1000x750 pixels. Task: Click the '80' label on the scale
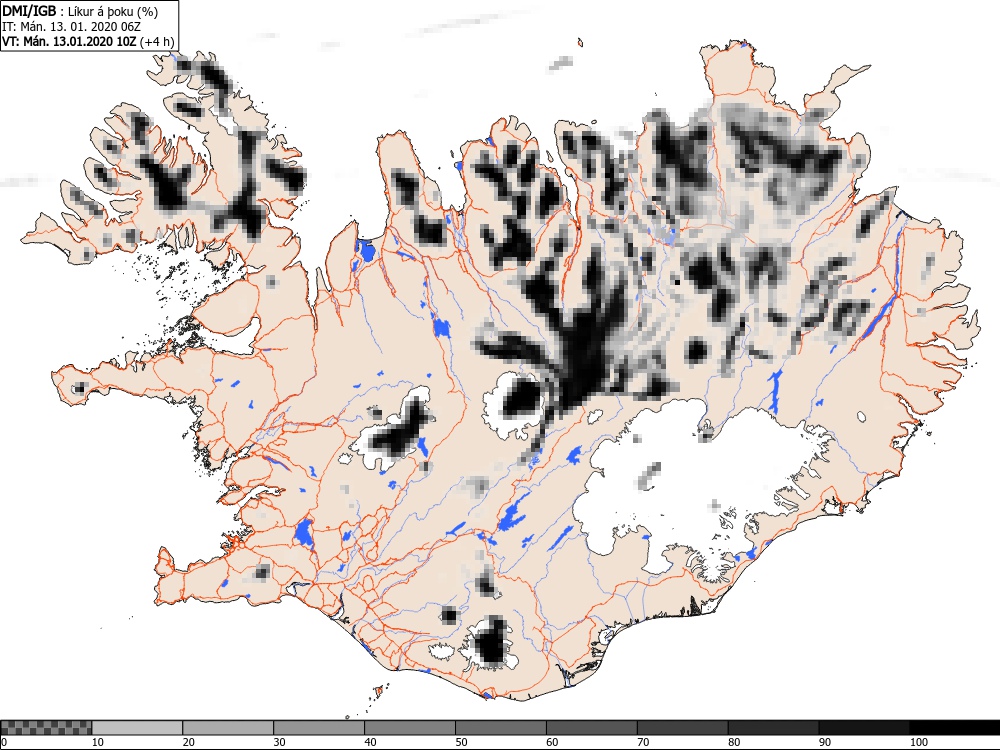734,742
